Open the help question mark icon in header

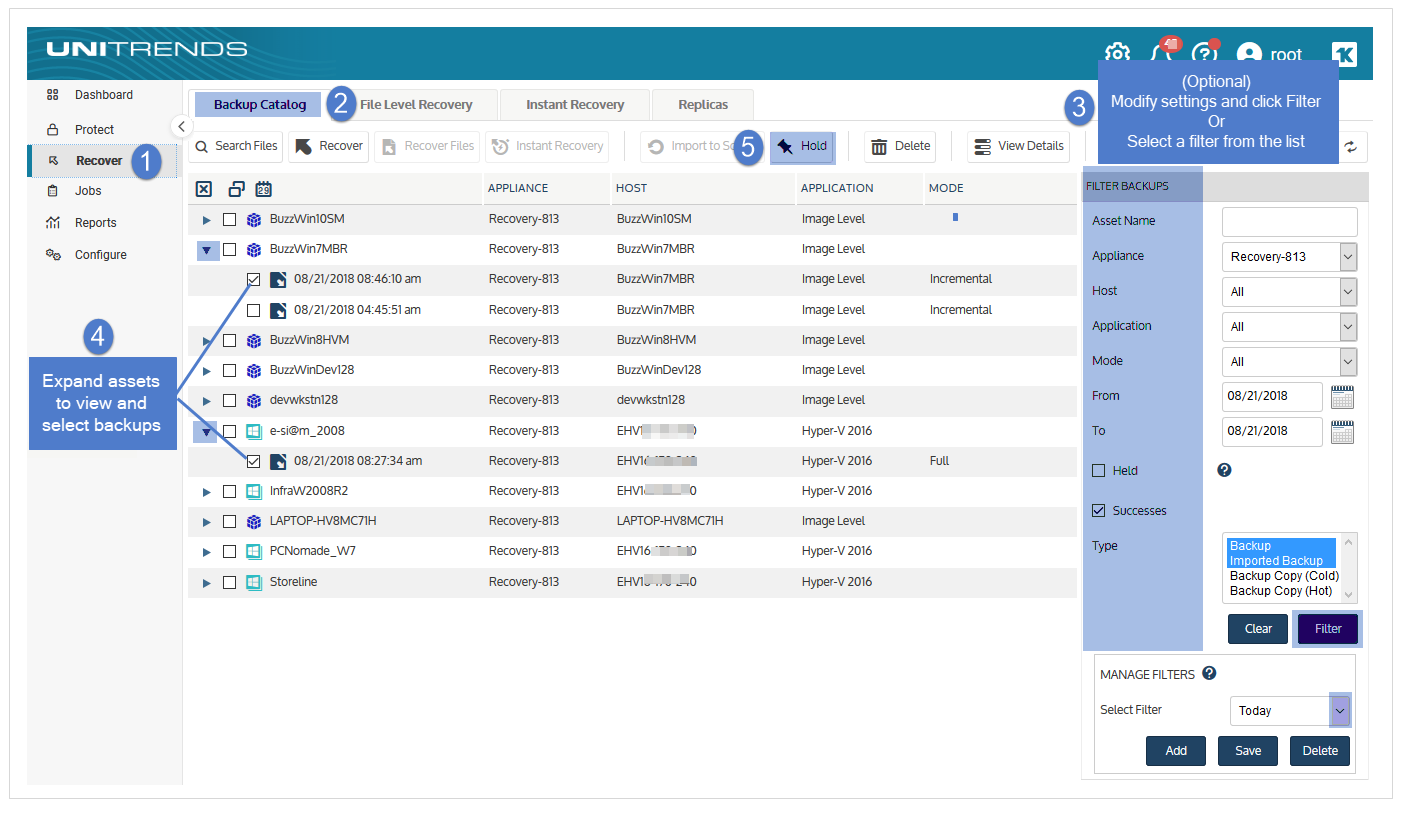1204,54
